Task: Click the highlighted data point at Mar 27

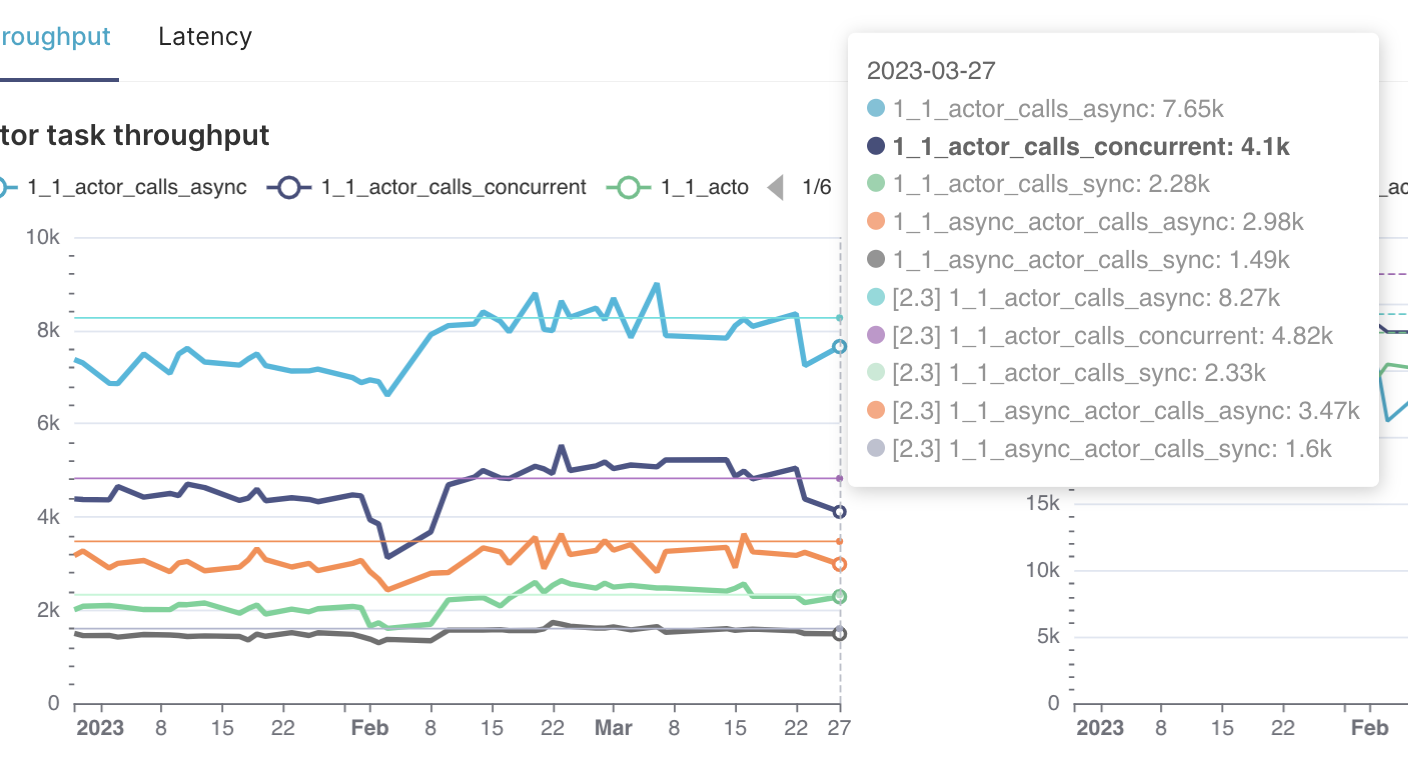Action: pyautogui.click(x=840, y=510)
